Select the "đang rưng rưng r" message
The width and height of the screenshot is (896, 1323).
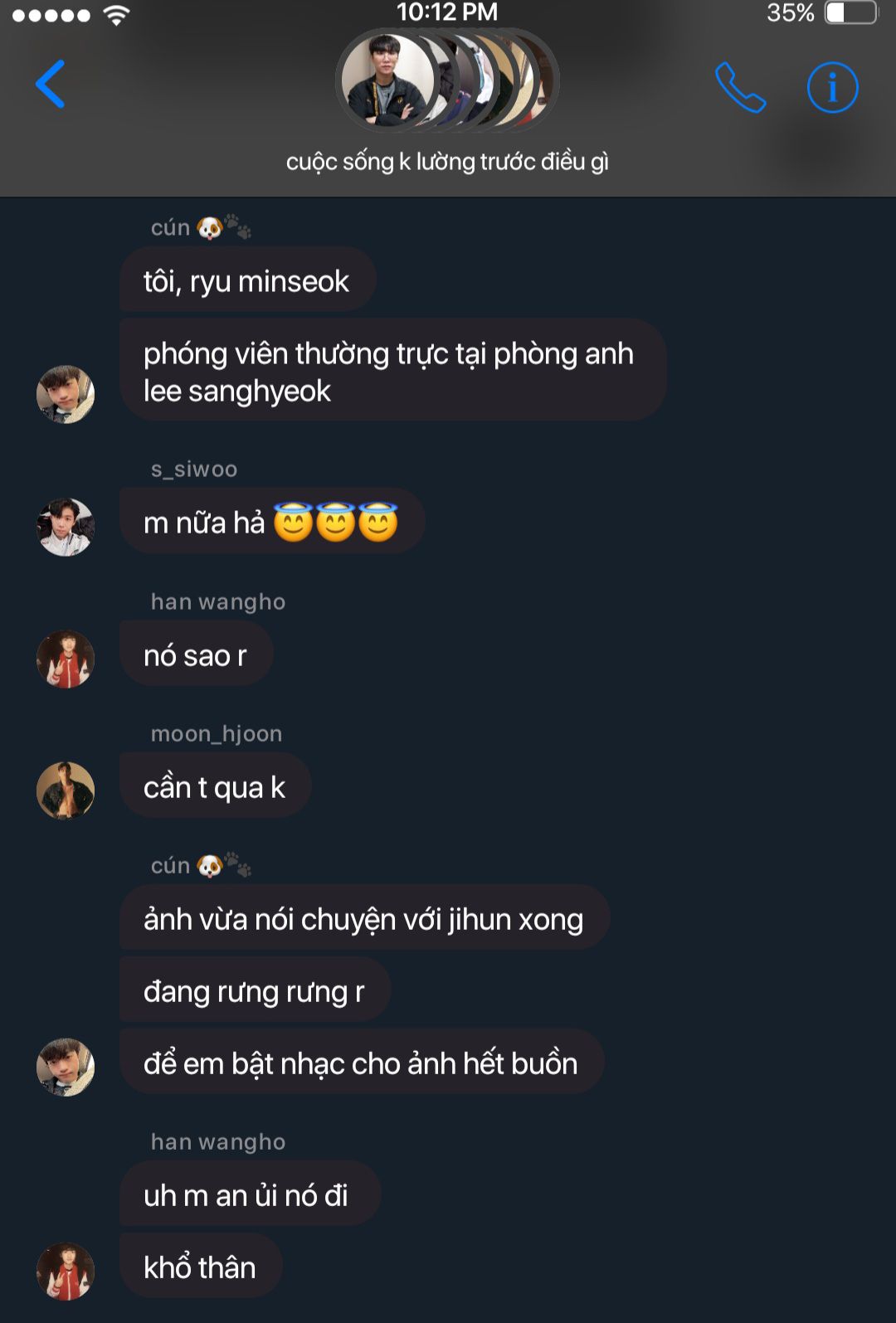click(x=255, y=990)
